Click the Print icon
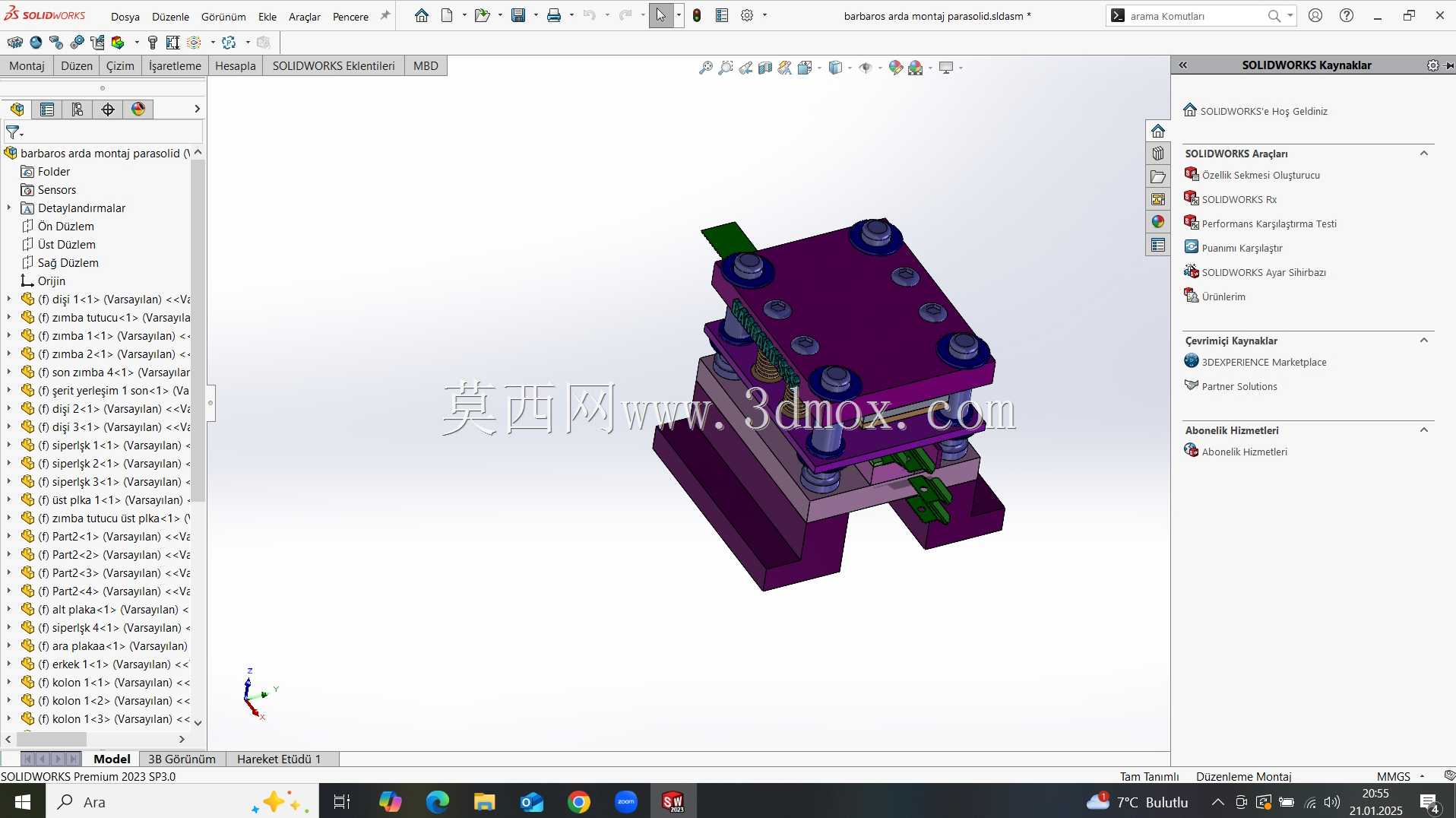This screenshot has height=818, width=1456. [x=554, y=15]
